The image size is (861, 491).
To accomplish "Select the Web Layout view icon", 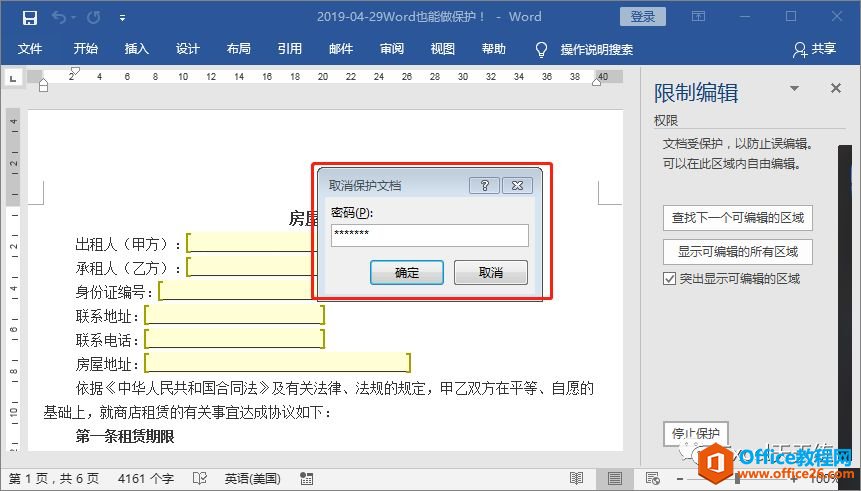I will tap(652, 478).
